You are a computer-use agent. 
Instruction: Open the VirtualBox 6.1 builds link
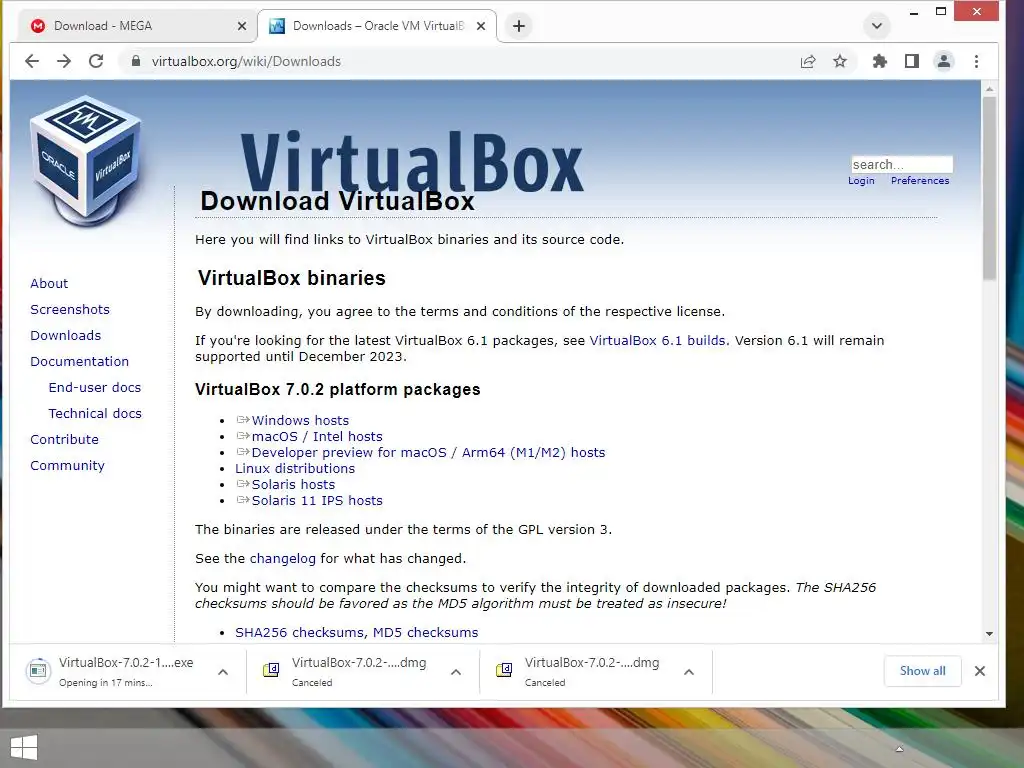click(658, 340)
